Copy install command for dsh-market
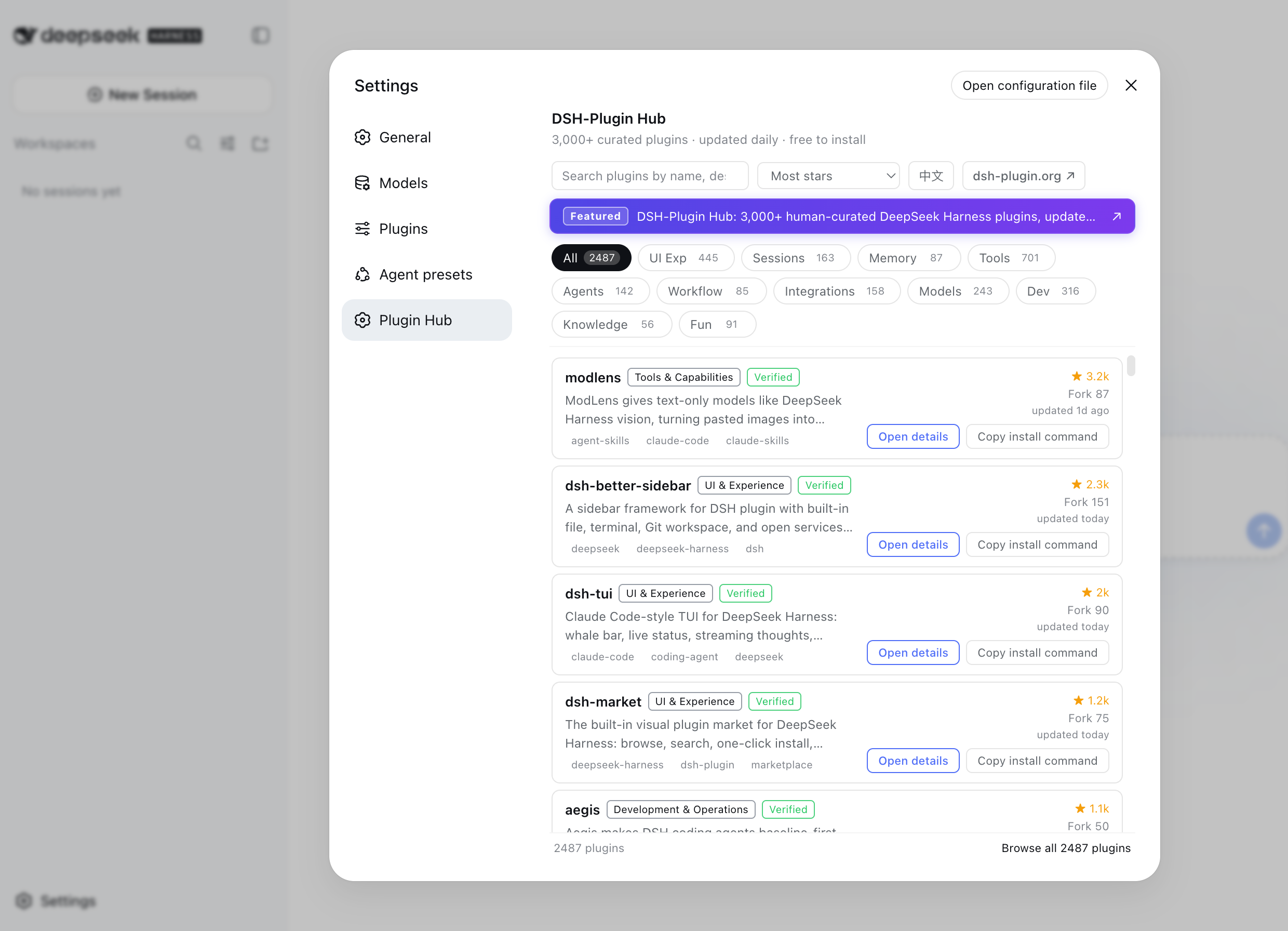Image resolution: width=1288 pixels, height=931 pixels. point(1037,760)
